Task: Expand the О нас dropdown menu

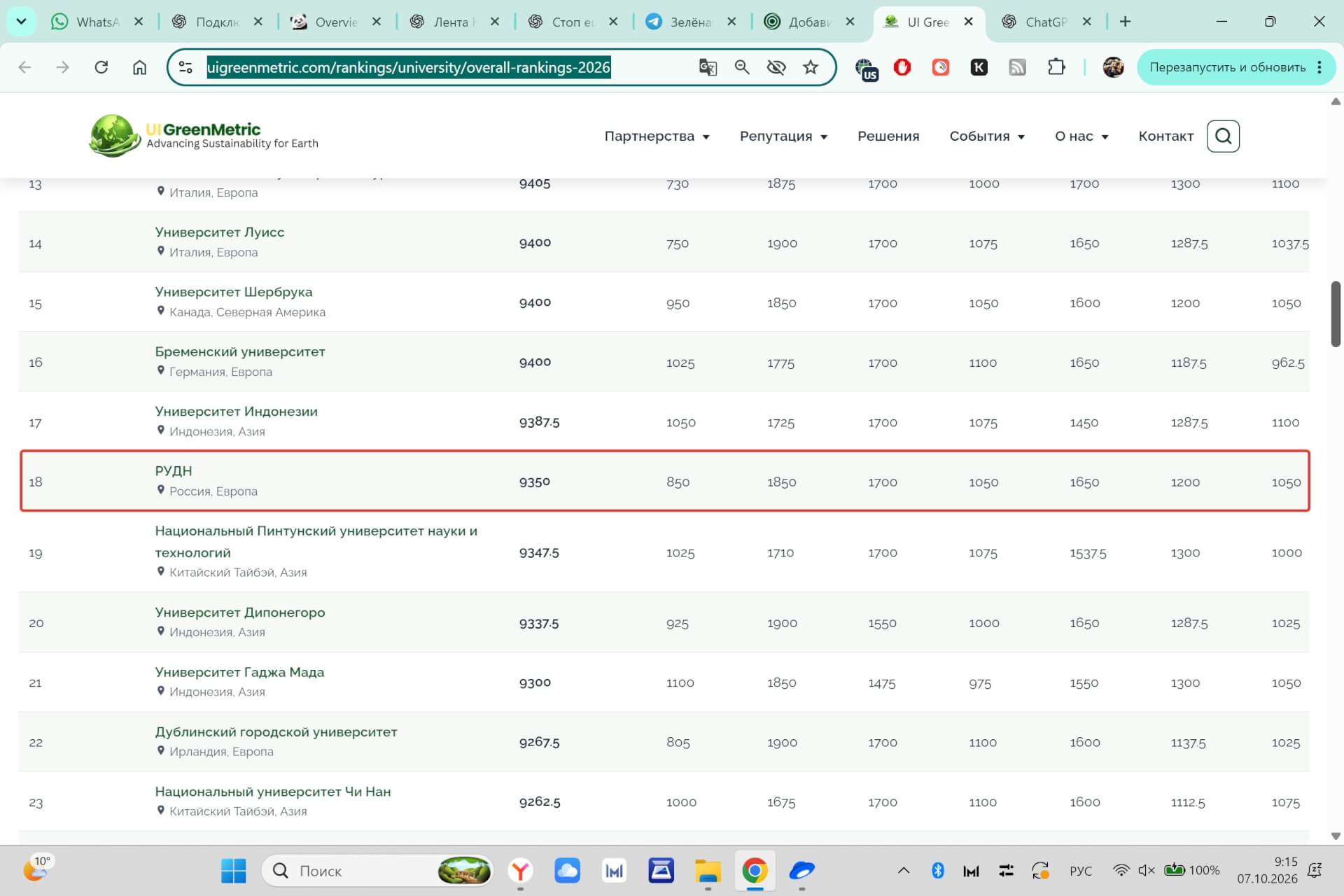Action: pyautogui.click(x=1081, y=136)
